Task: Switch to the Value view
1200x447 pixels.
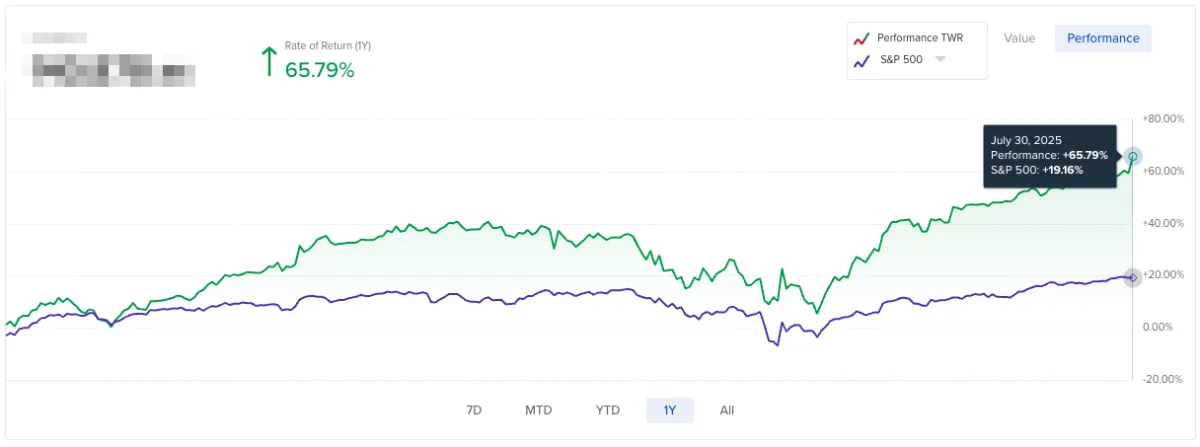Action: 1019,39
